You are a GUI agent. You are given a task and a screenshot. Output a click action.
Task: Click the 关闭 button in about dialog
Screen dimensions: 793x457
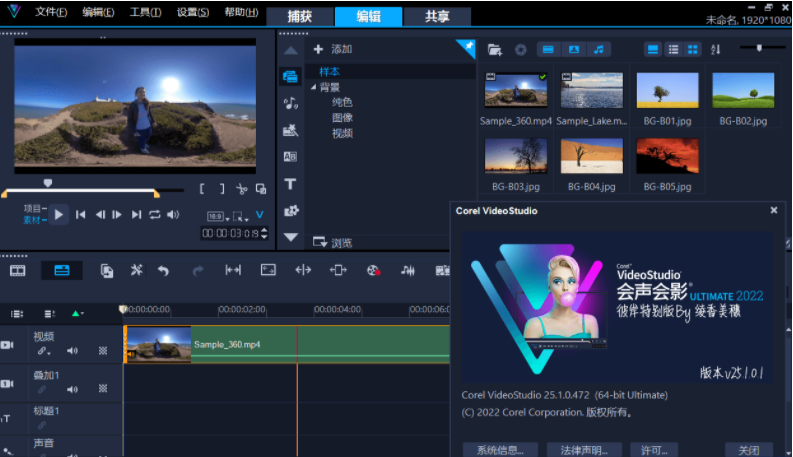click(748, 450)
